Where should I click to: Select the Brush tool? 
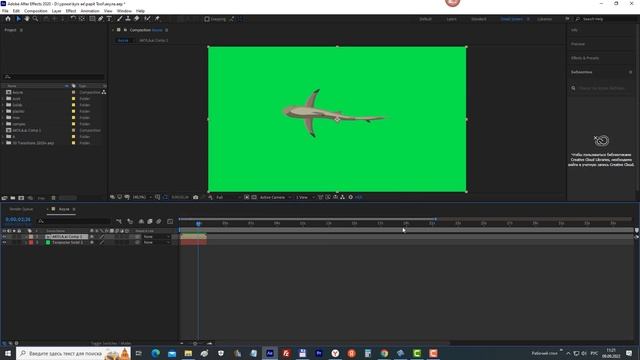pyautogui.click(x=120, y=19)
